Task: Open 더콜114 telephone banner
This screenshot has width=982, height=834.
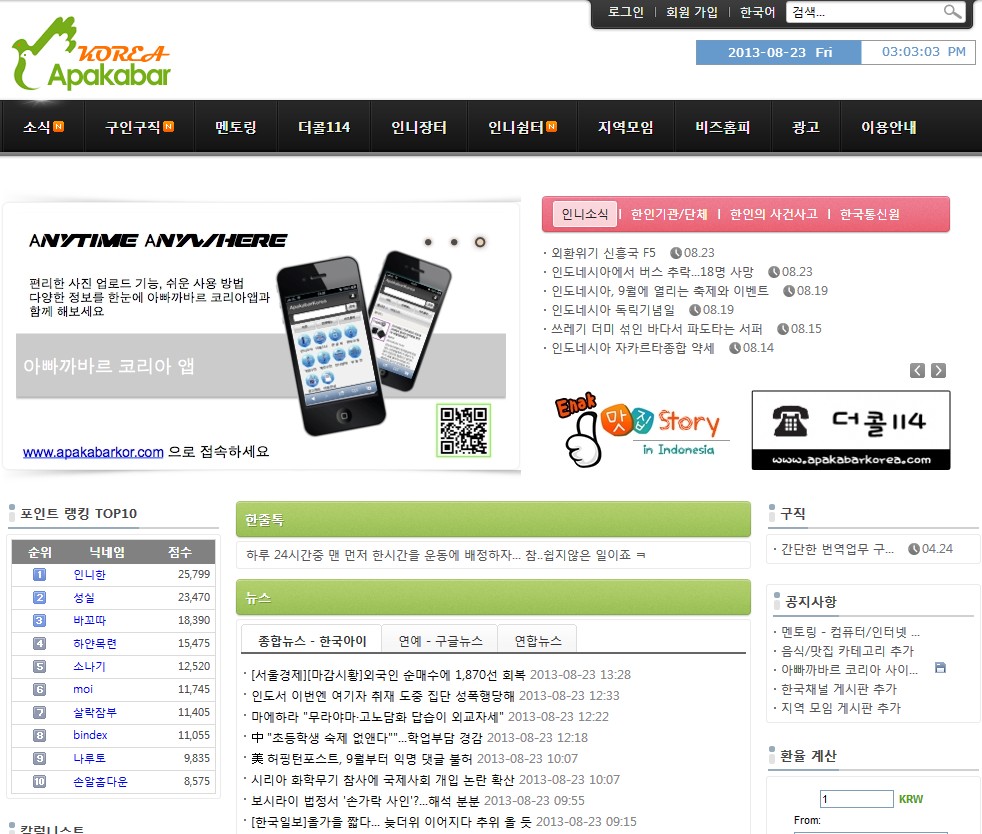Action: [851, 430]
